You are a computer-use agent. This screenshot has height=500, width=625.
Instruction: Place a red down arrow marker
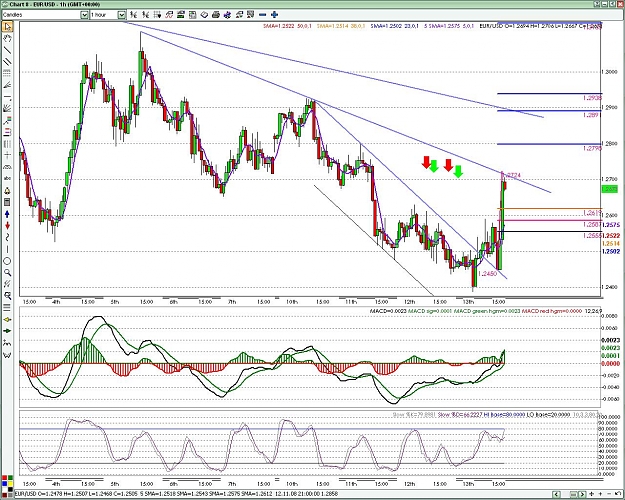pos(7,226)
